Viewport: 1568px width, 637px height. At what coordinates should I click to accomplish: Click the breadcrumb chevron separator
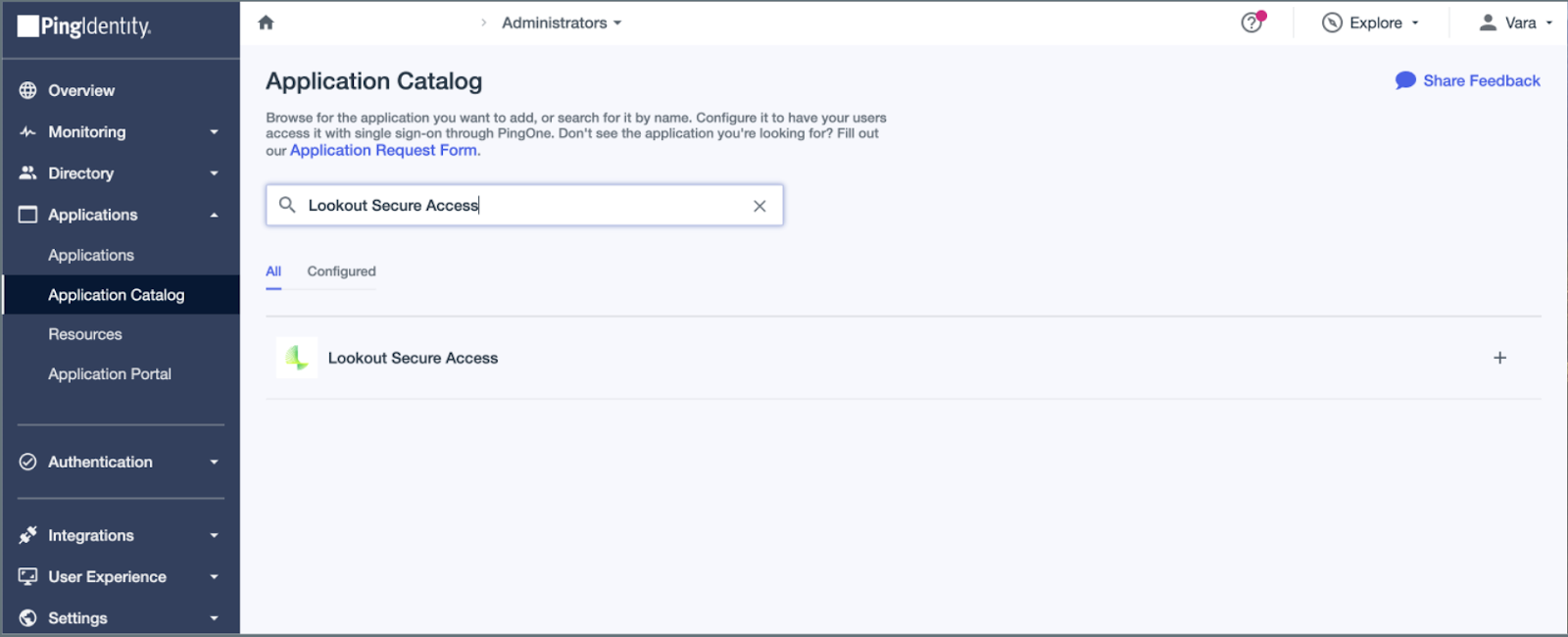click(x=483, y=23)
